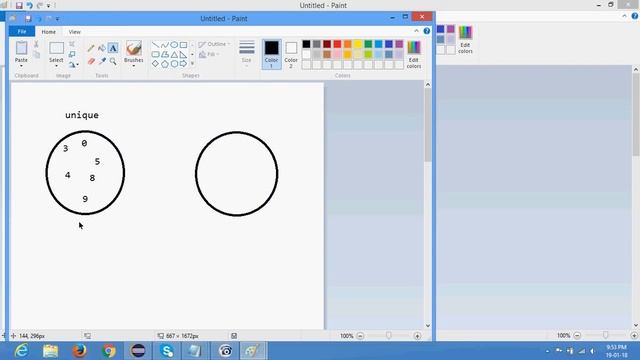Pick the black color swatch

[x=306, y=44]
